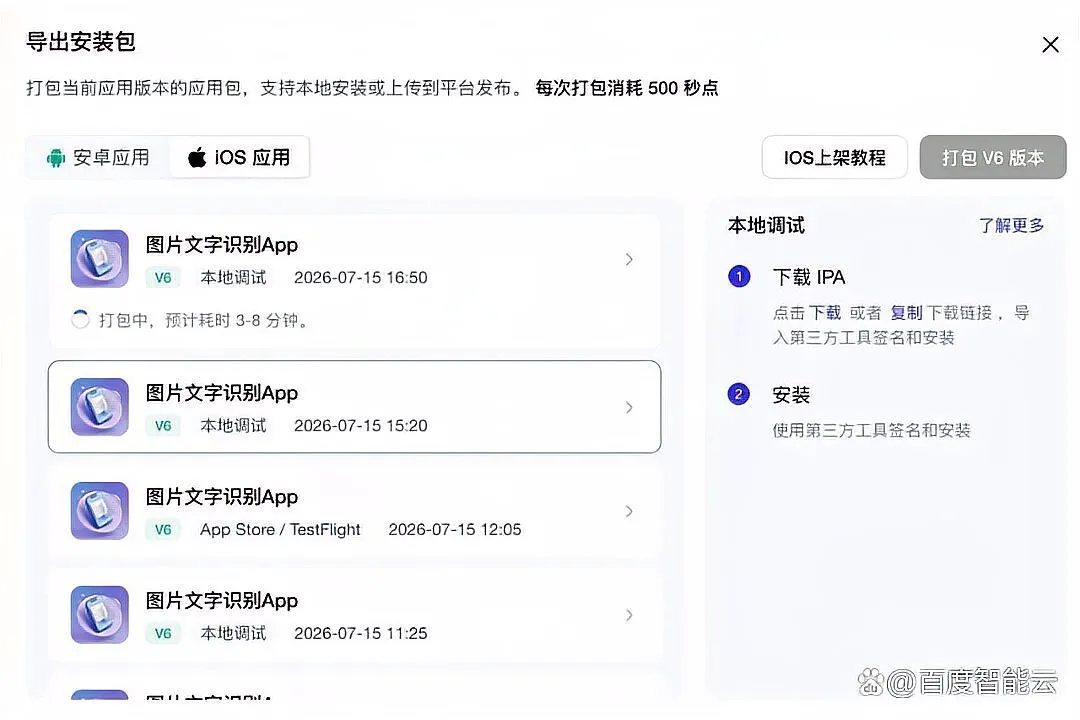Click 本地调试 label in the 15:20 row

pos(233,426)
